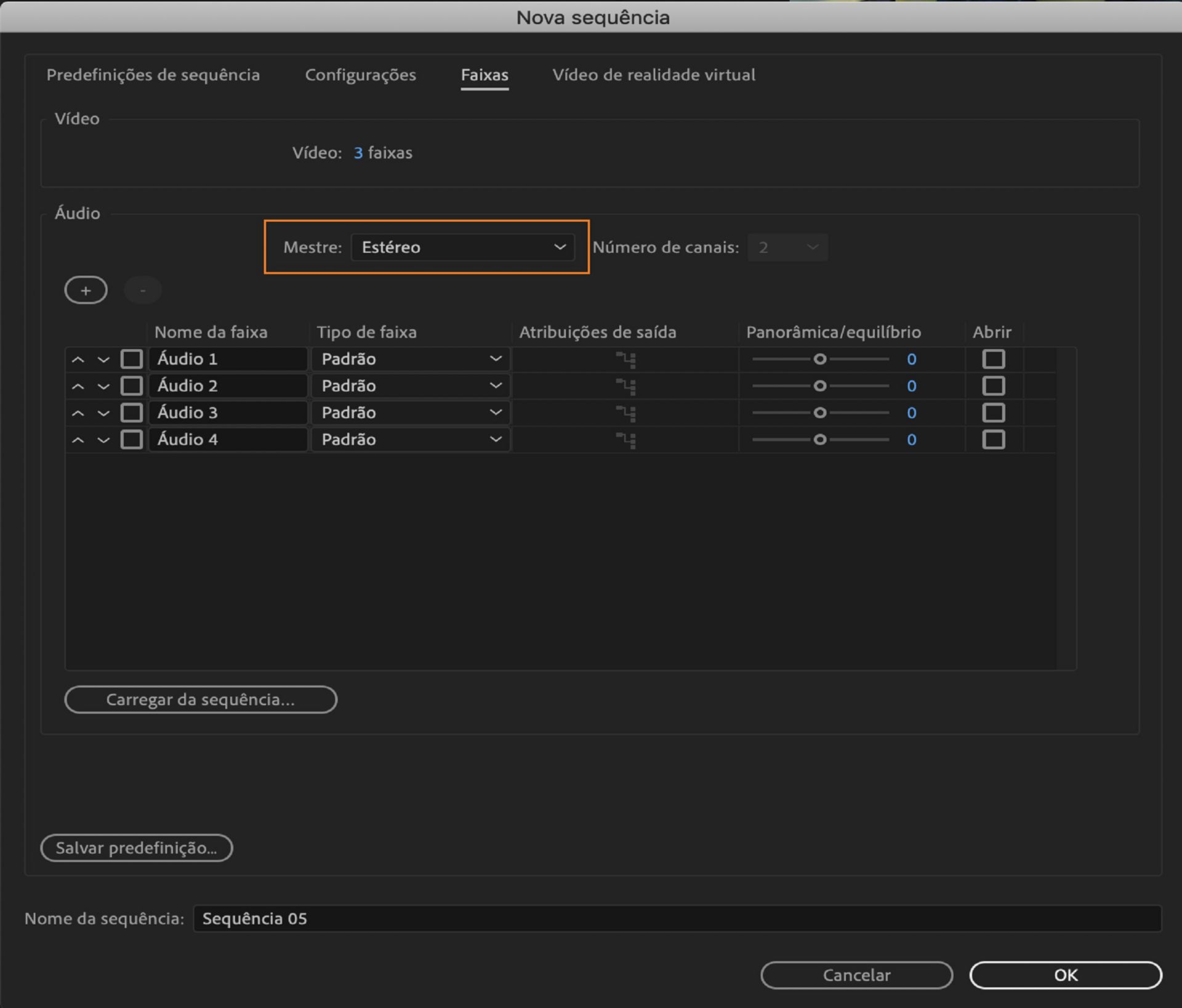Open output assignments icon for Áudio 4
Image resolution: width=1182 pixels, height=1008 pixels.
(x=626, y=440)
